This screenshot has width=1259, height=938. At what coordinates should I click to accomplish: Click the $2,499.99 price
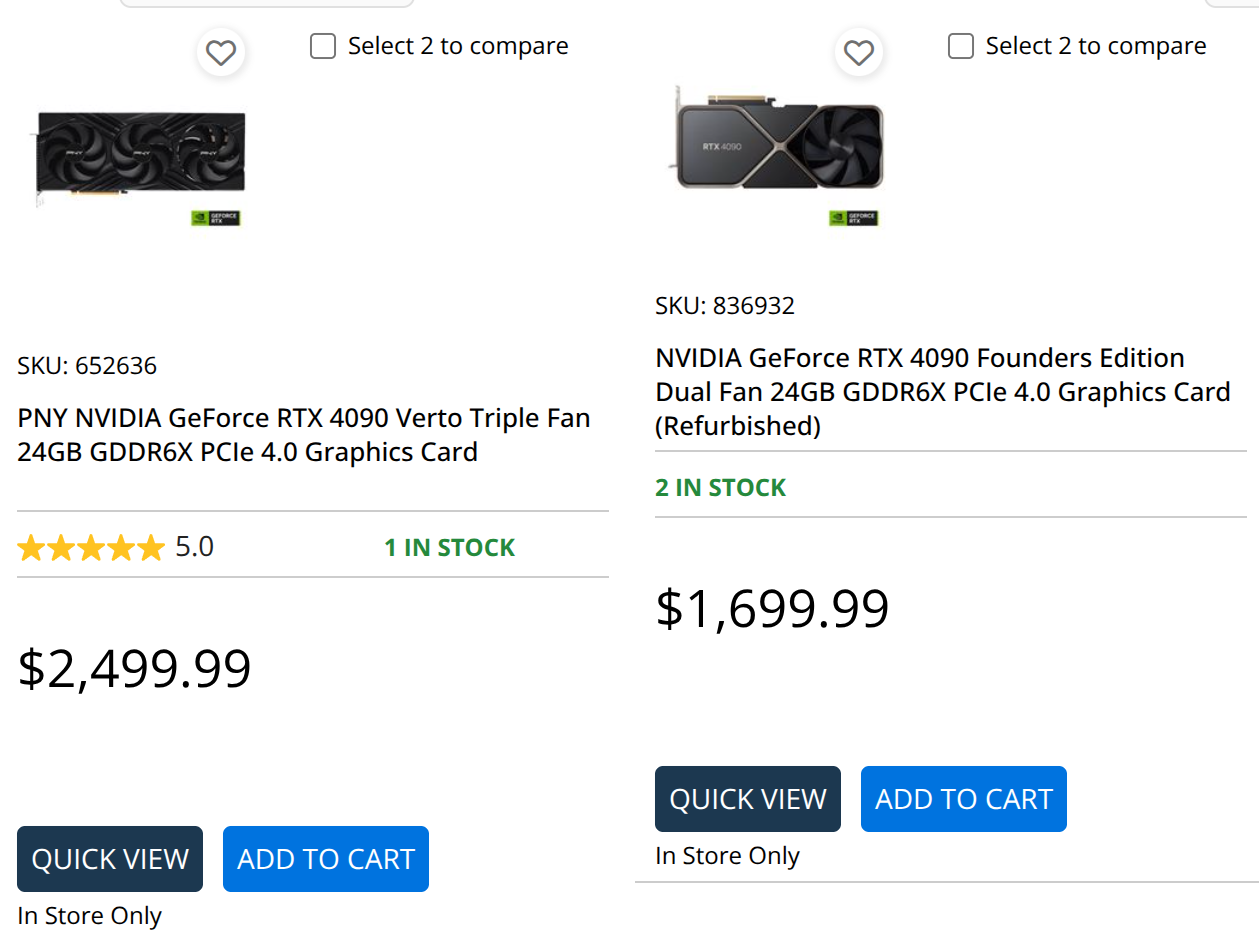click(135, 669)
